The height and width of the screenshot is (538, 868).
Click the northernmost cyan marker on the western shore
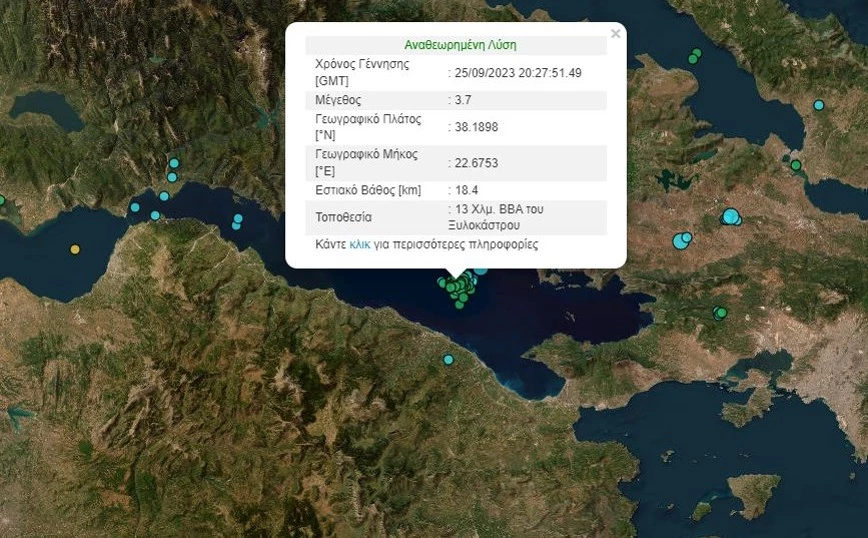174,163
